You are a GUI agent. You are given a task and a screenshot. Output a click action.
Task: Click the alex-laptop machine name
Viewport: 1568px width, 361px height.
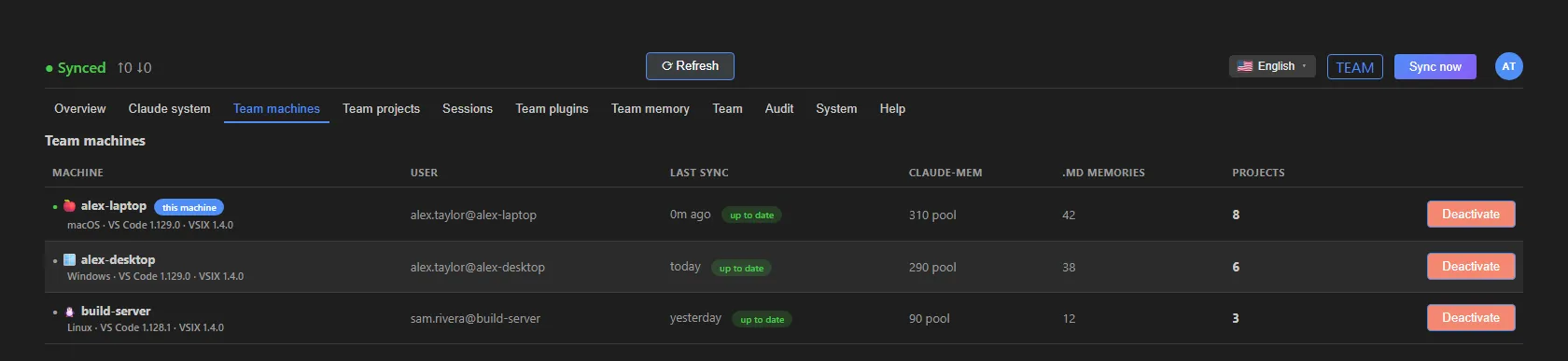point(114,205)
